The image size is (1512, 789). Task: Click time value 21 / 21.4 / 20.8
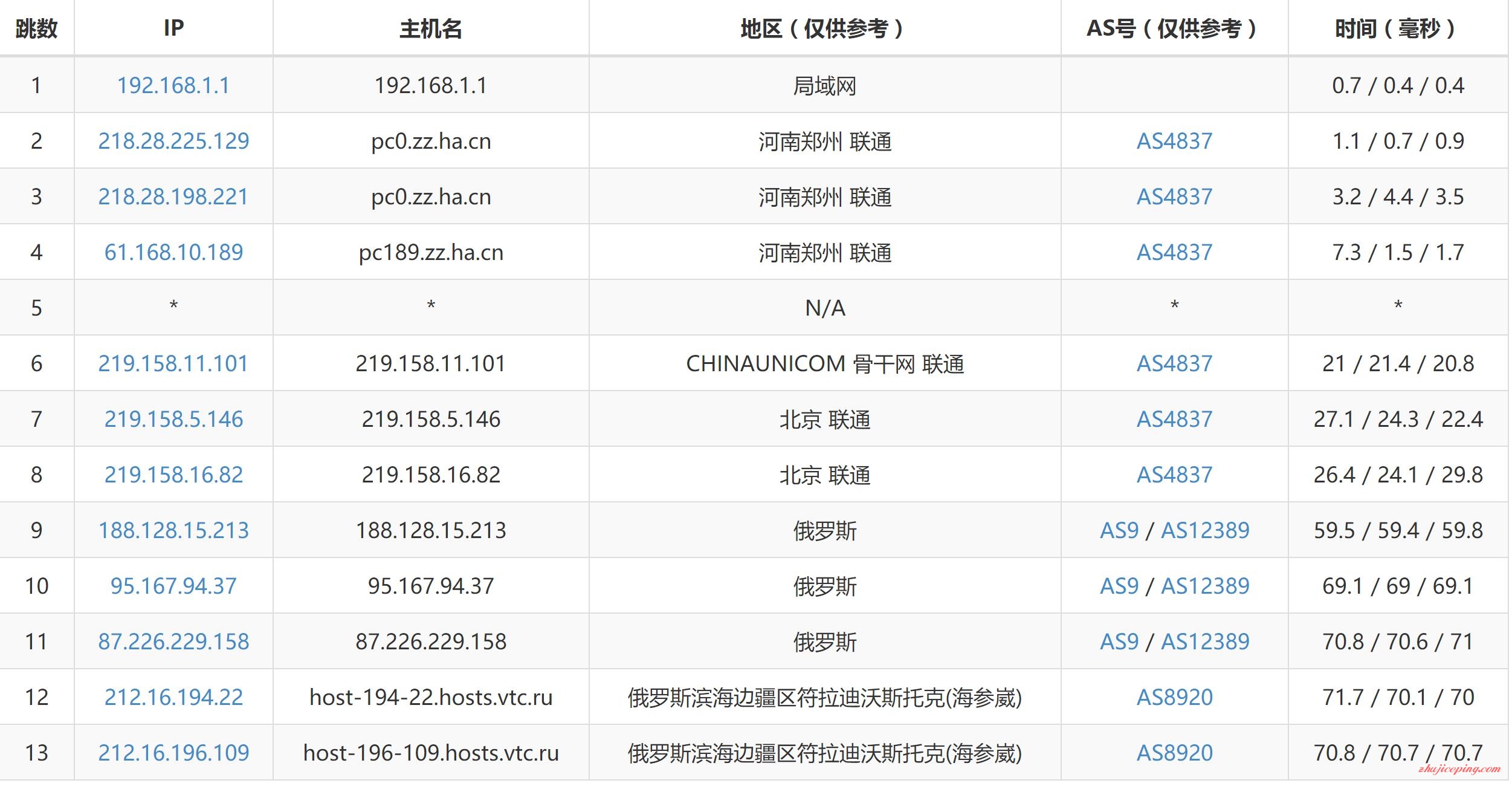coord(1398,363)
